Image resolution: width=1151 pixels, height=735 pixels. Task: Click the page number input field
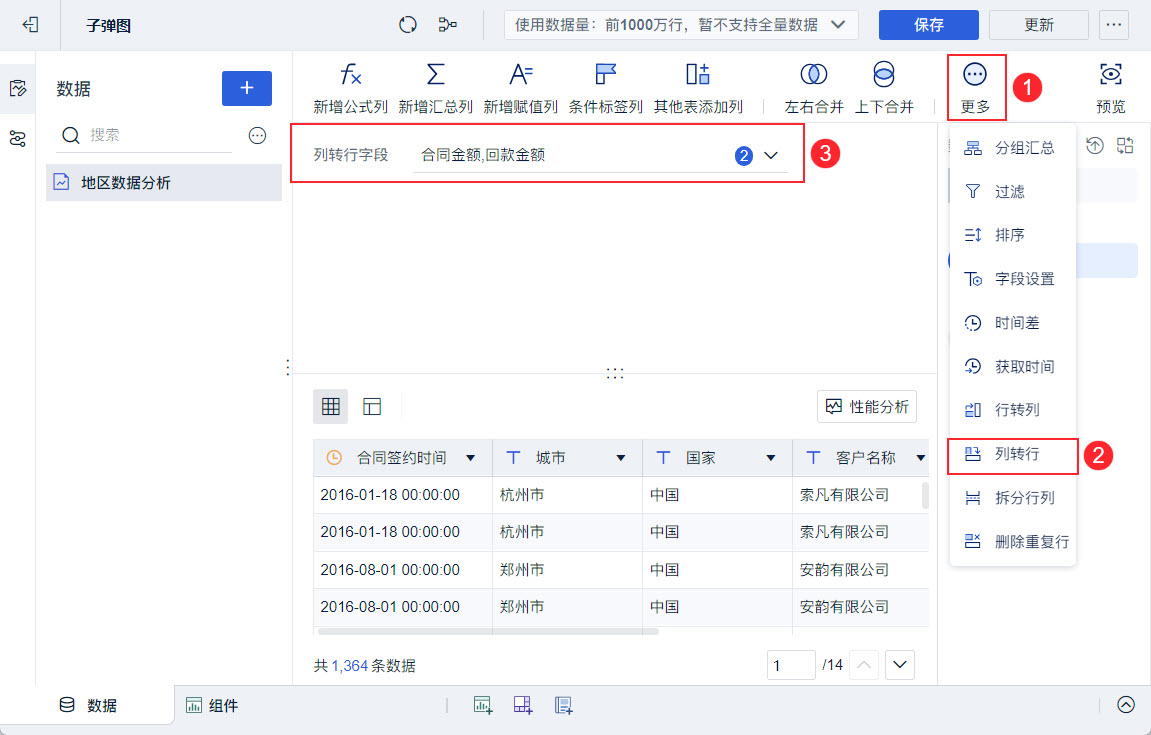(791, 665)
